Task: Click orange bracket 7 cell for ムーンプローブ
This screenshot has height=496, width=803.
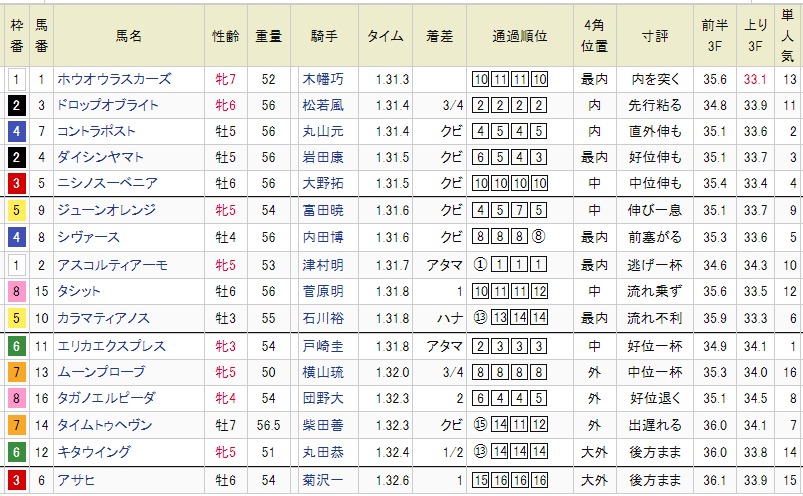Action: click(17, 371)
